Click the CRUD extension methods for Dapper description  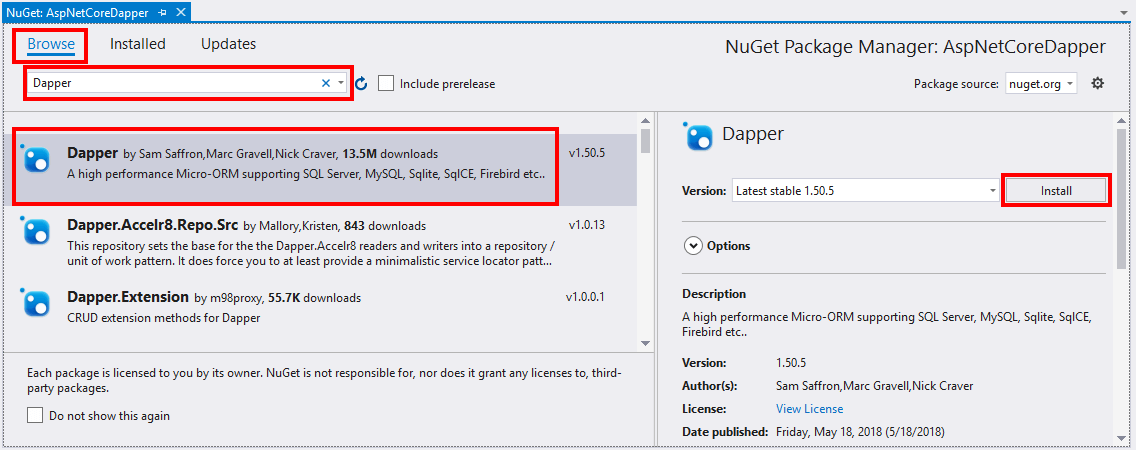(163, 317)
